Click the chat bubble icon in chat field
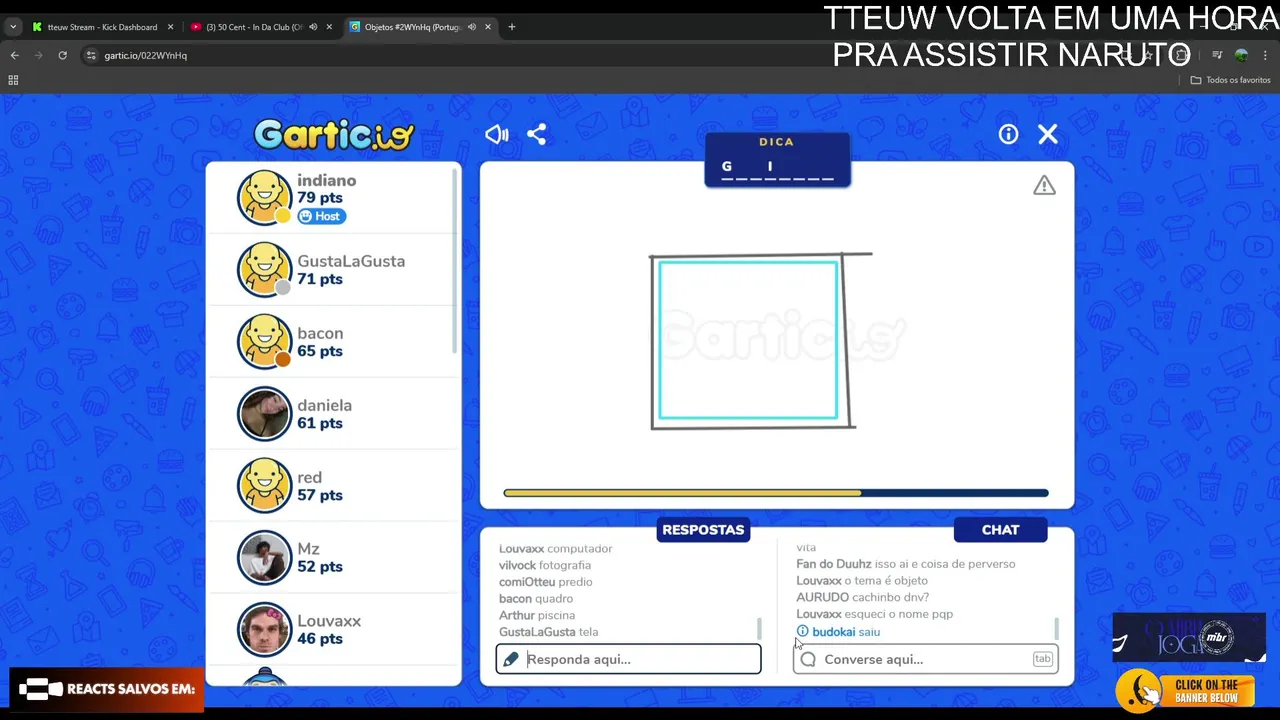Screen dimensions: 1280x720 [808, 659]
